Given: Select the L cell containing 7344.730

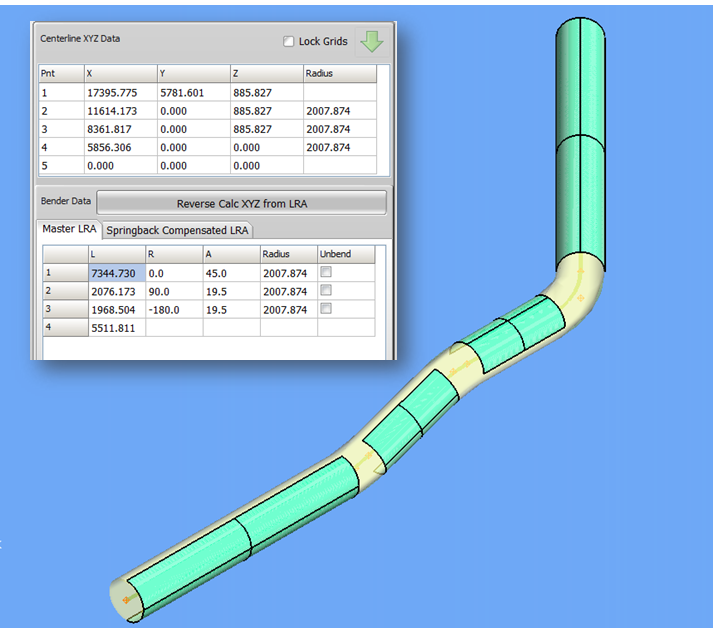Looking at the screenshot, I should click(115, 273).
